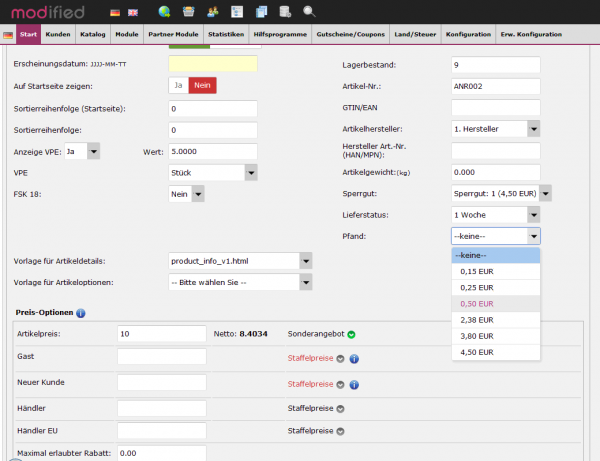Expand Staffelpreise arrow for Händler EU
Screen dimensions: 600x461
(x=340, y=432)
